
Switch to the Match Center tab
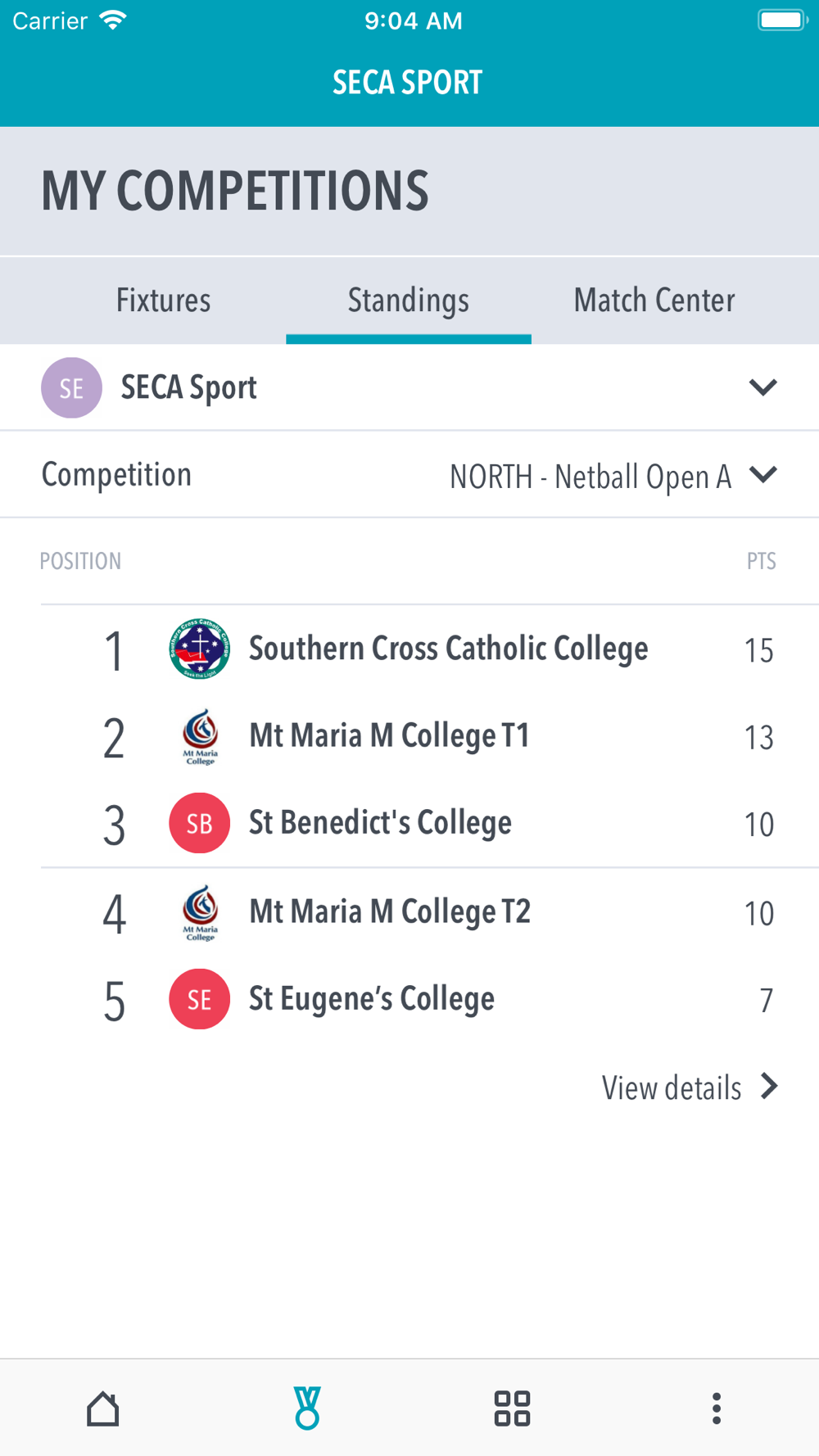654,301
